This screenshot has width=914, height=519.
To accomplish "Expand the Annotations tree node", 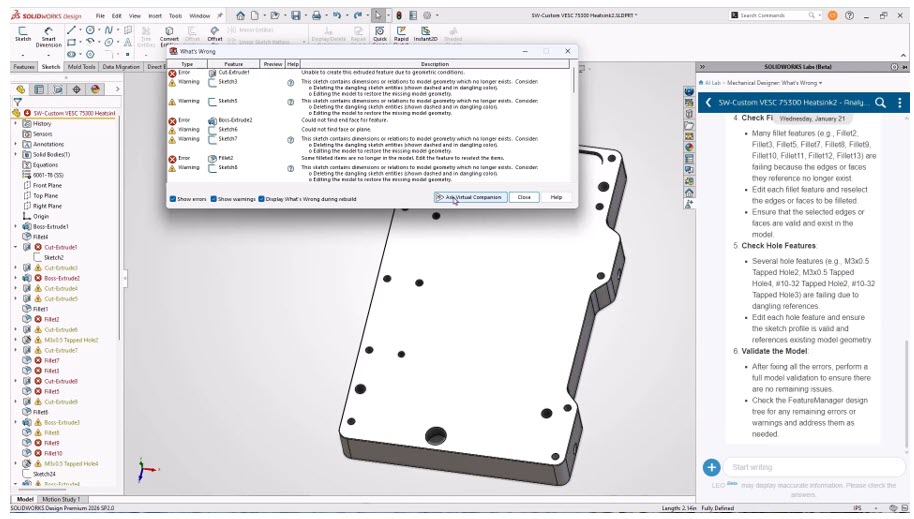I will [15, 144].
